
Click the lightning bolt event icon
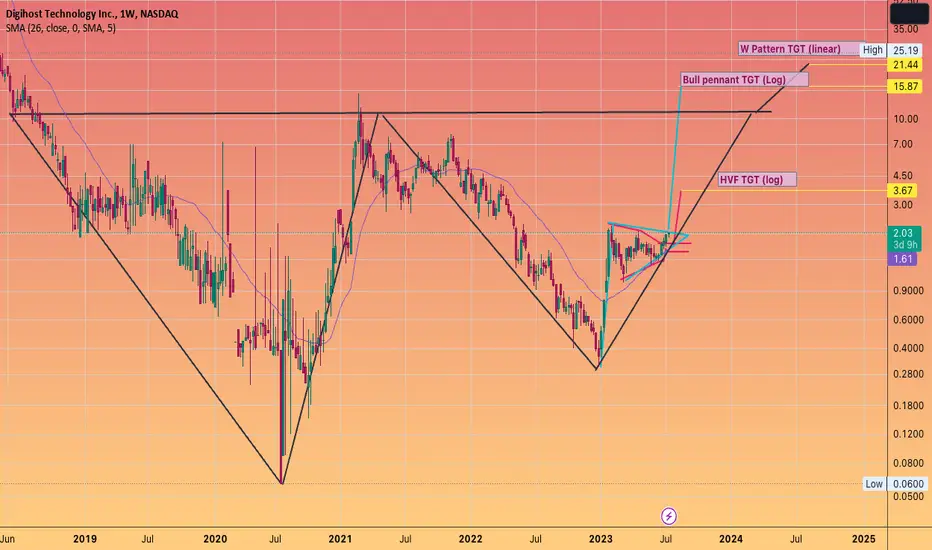pyautogui.click(x=669, y=516)
